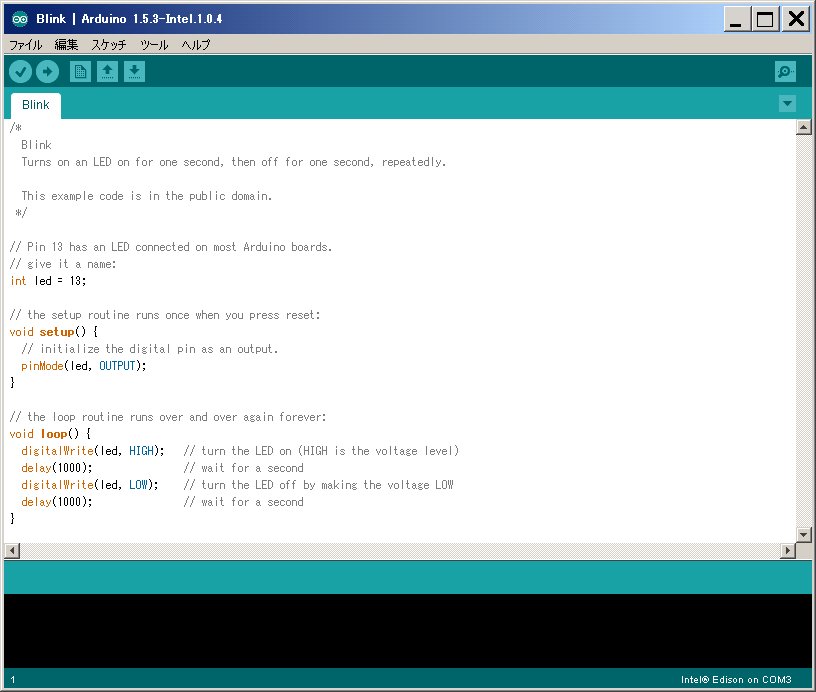Click the black console output area
The width and height of the screenshot is (816, 692).
pyautogui.click(x=407, y=631)
